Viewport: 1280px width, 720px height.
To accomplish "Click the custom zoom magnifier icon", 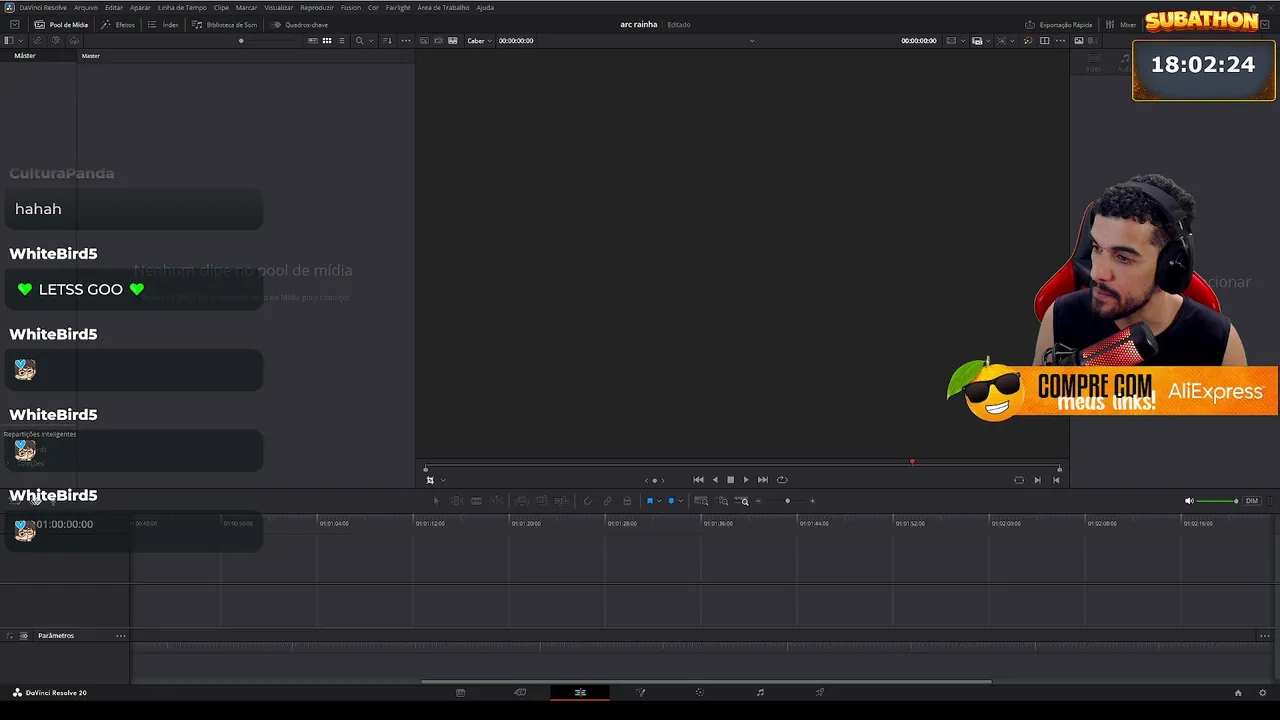I will point(742,501).
